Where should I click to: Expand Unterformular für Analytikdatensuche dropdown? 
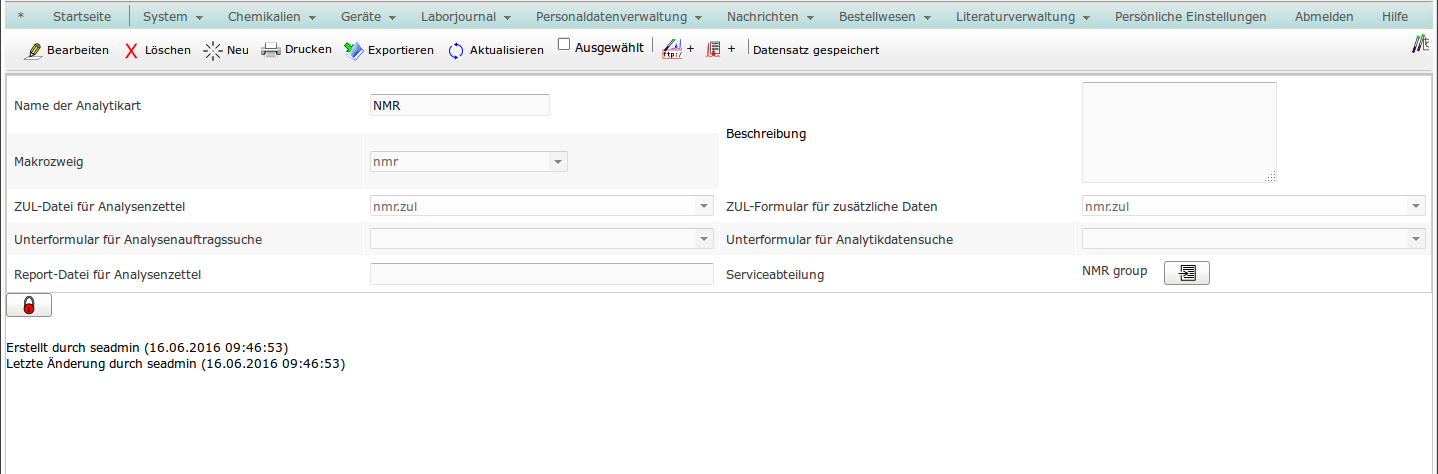pyautogui.click(x=1415, y=239)
